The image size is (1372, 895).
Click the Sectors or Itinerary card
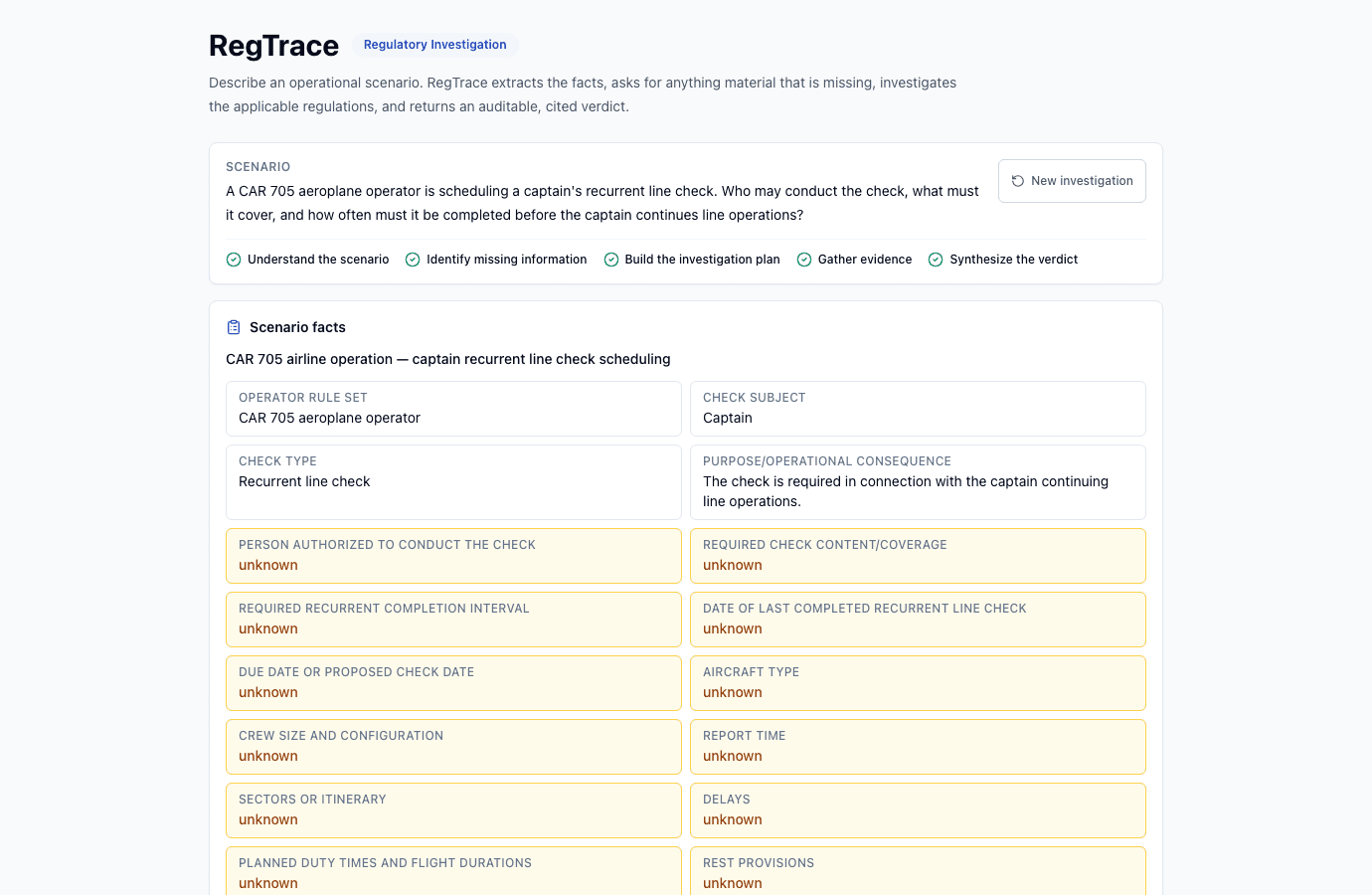(x=453, y=810)
